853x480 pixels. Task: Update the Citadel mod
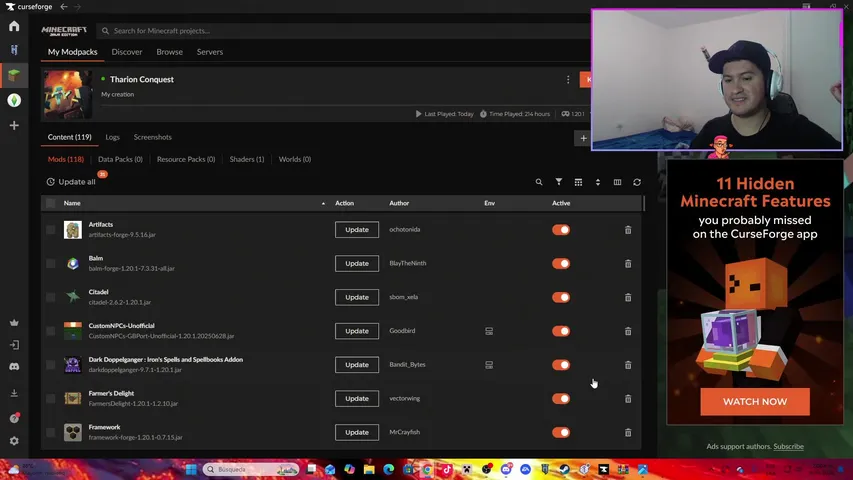click(x=357, y=297)
